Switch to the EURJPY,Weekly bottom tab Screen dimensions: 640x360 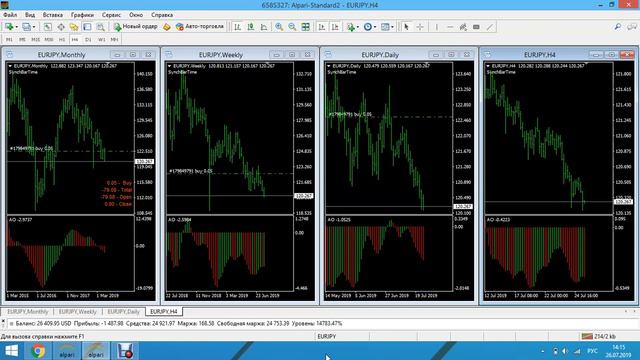tap(78, 312)
